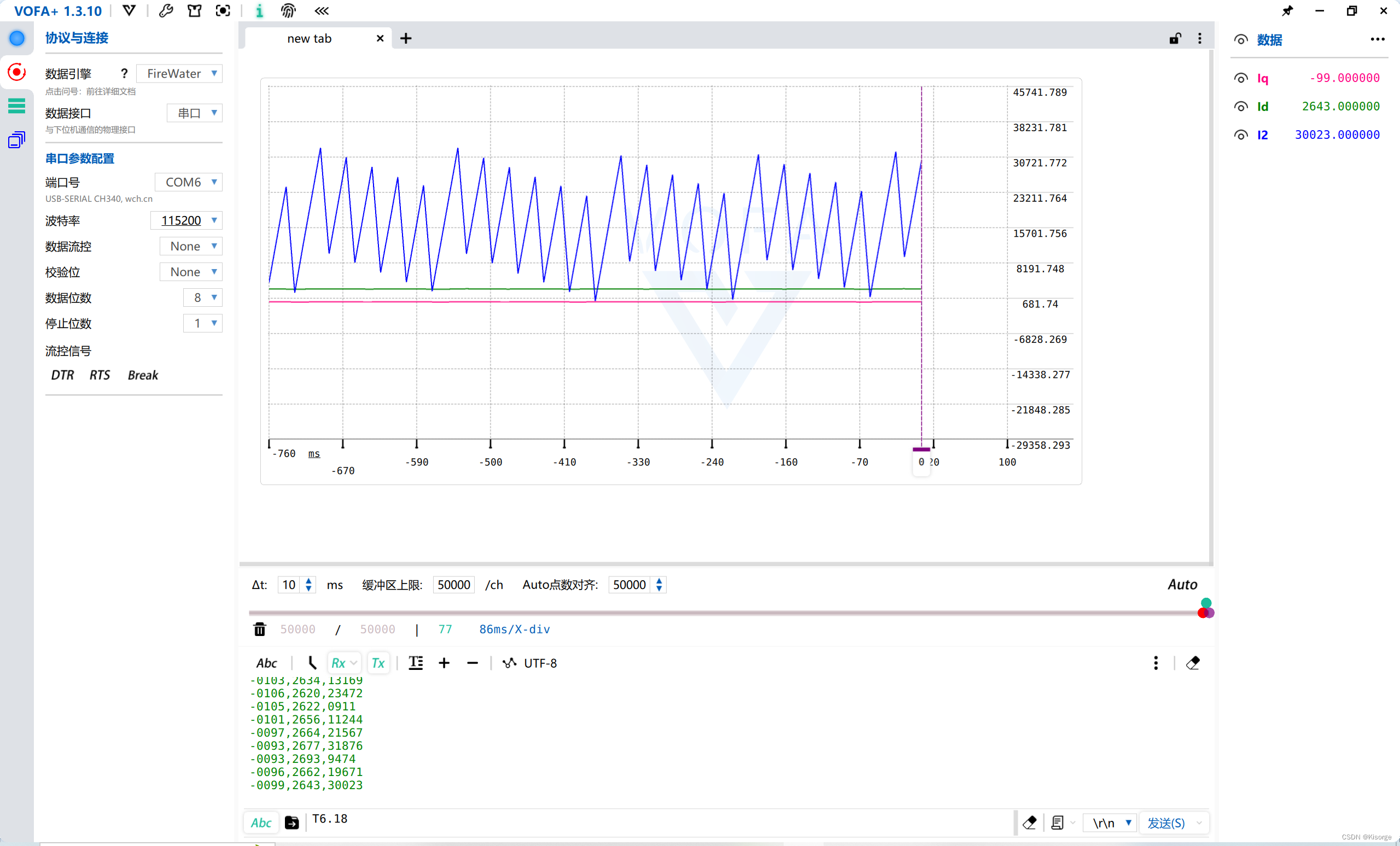The width and height of the screenshot is (1400, 846).
Task: Click the wrench settings icon in top toolbar
Action: (x=166, y=11)
